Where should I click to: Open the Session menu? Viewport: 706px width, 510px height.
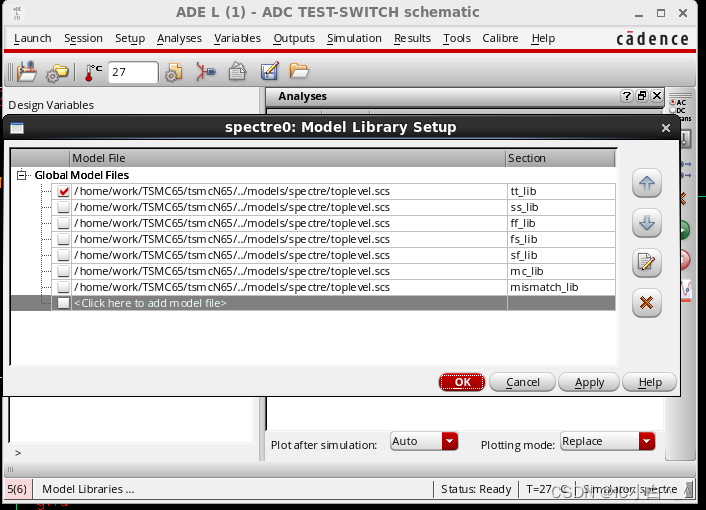tap(83, 38)
